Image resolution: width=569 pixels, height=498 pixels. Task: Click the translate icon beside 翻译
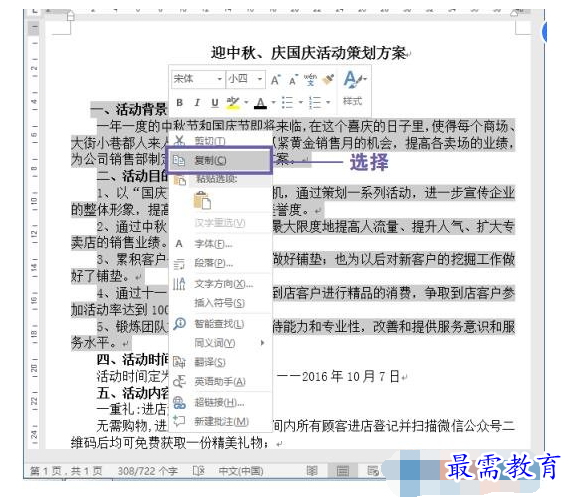coord(179,362)
